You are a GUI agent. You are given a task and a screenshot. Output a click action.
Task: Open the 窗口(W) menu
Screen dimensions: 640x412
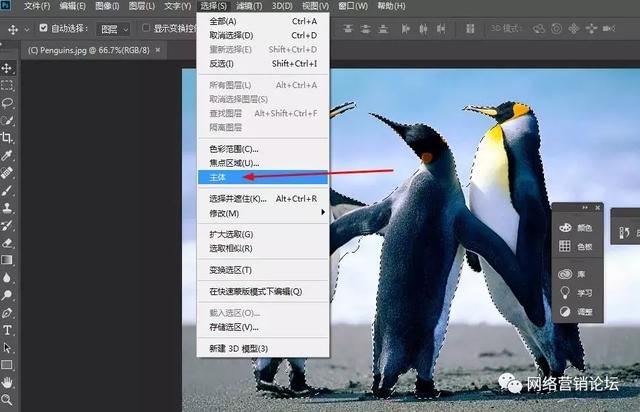pos(353,6)
